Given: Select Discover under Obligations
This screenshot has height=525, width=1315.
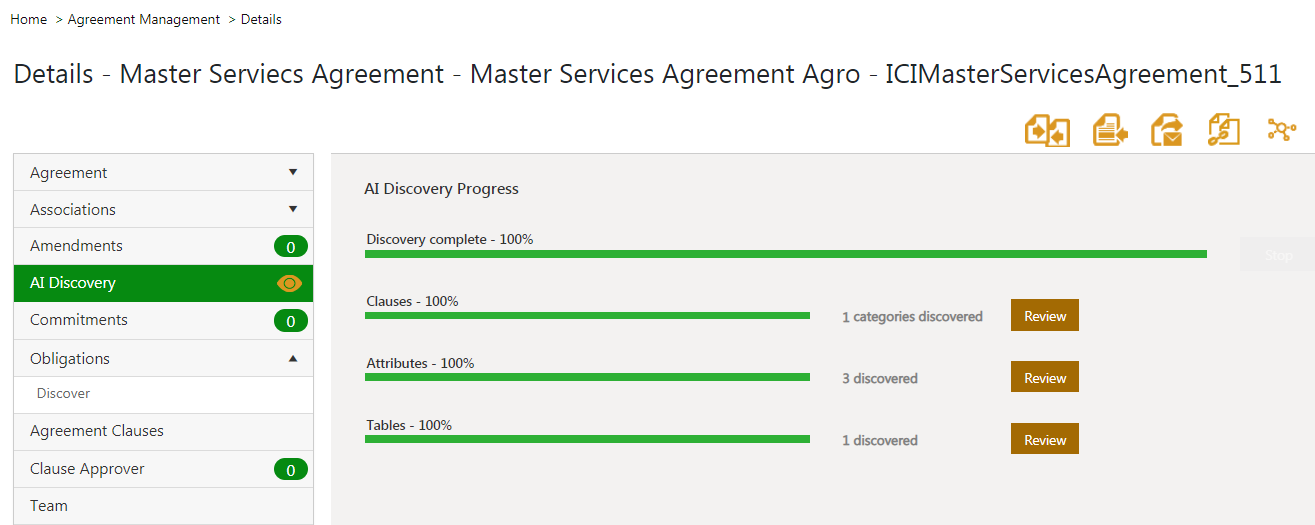Looking at the screenshot, I should [64, 394].
